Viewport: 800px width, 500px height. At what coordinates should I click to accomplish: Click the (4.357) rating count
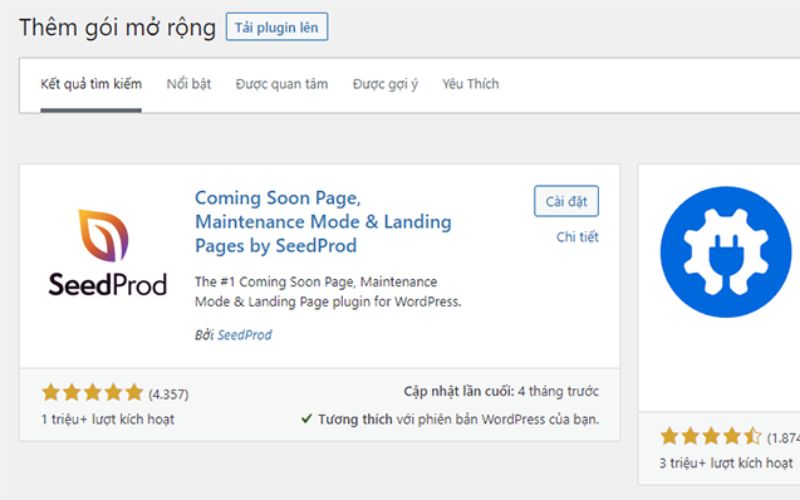pyautogui.click(x=168, y=394)
